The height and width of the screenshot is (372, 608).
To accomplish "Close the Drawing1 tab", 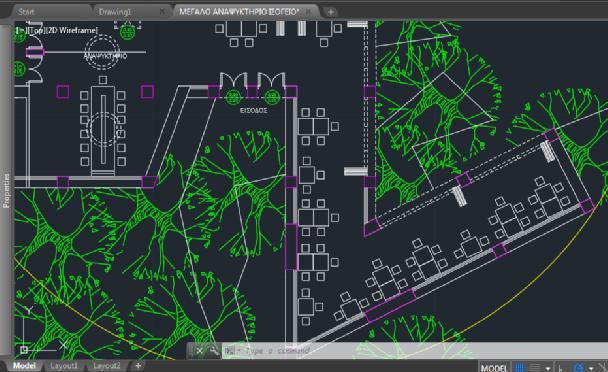I will (162, 12).
